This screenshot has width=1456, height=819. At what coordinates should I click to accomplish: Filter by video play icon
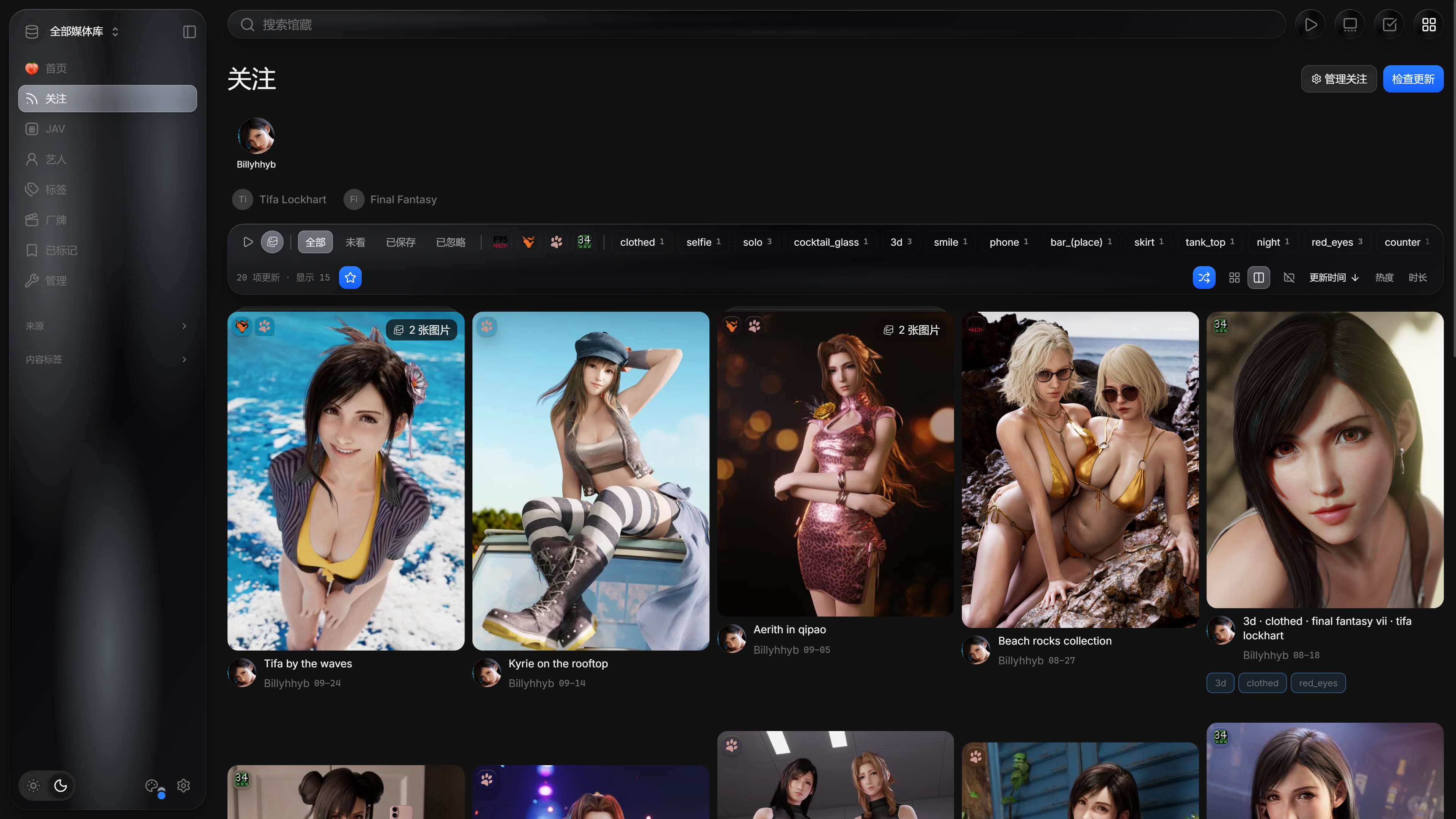coord(248,242)
